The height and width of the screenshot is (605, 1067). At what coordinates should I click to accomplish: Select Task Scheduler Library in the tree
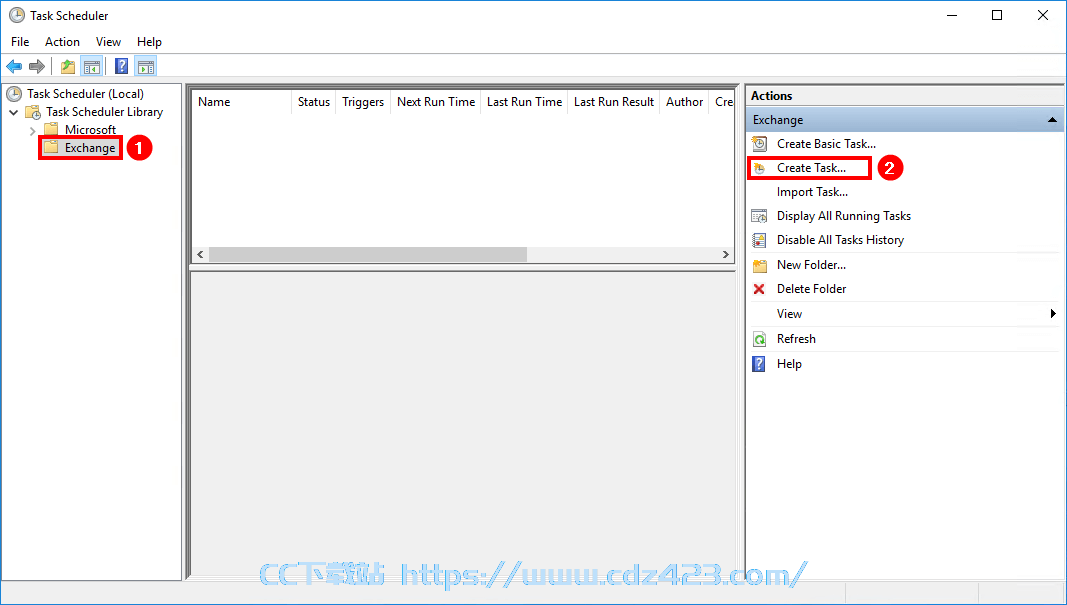pyautogui.click(x=105, y=112)
